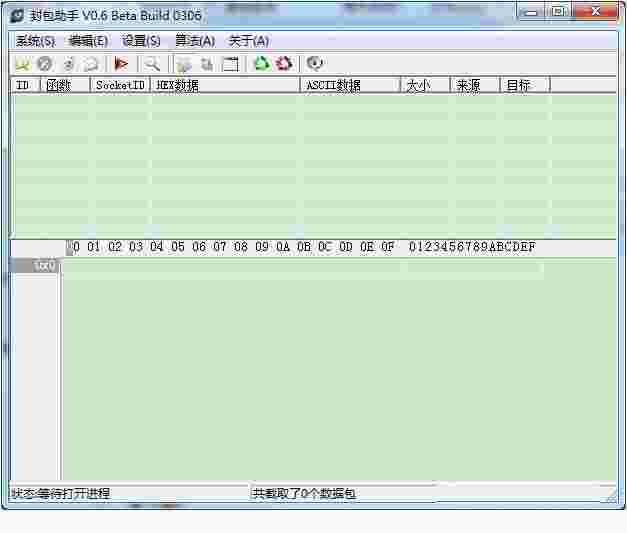Open the 关于(A) menu
627x533 pixels.
point(249,41)
